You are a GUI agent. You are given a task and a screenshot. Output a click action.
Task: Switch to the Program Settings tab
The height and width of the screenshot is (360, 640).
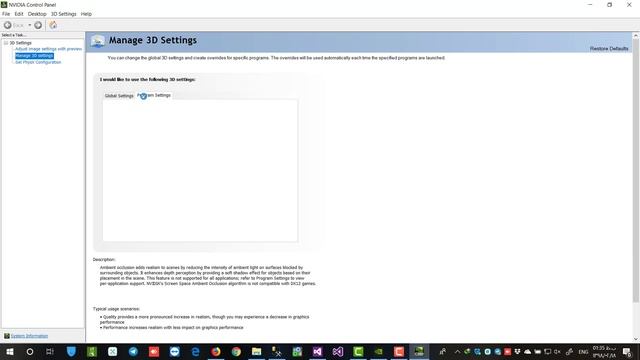coord(154,95)
